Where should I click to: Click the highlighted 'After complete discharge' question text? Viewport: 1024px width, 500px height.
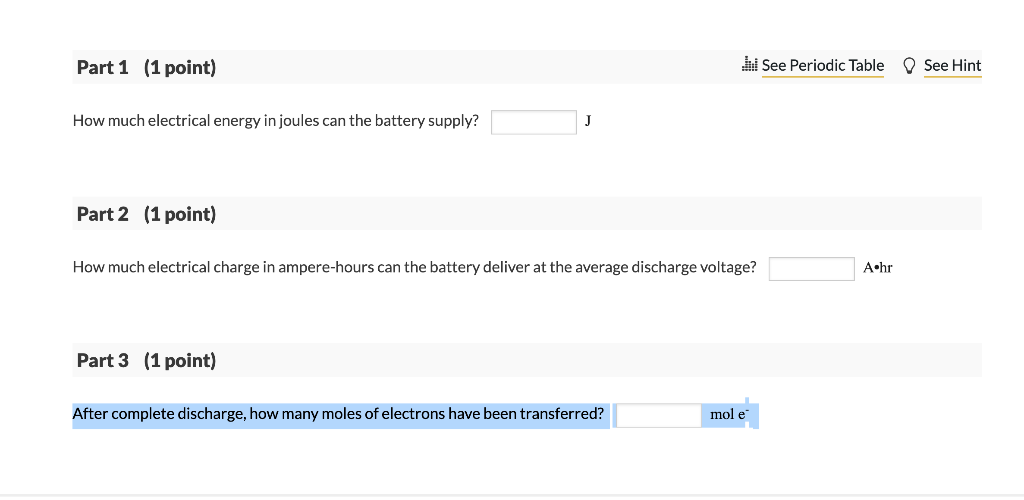(x=338, y=414)
